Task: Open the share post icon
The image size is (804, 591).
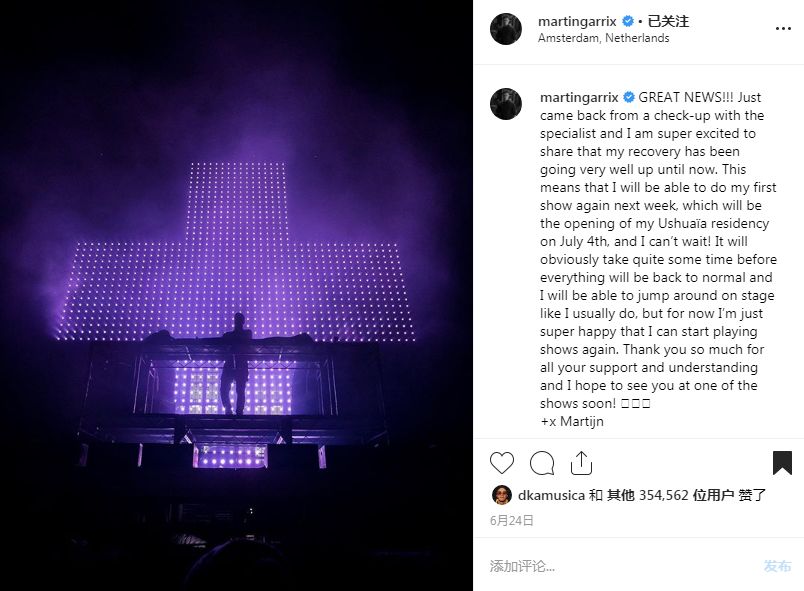Action: click(x=581, y=463)
